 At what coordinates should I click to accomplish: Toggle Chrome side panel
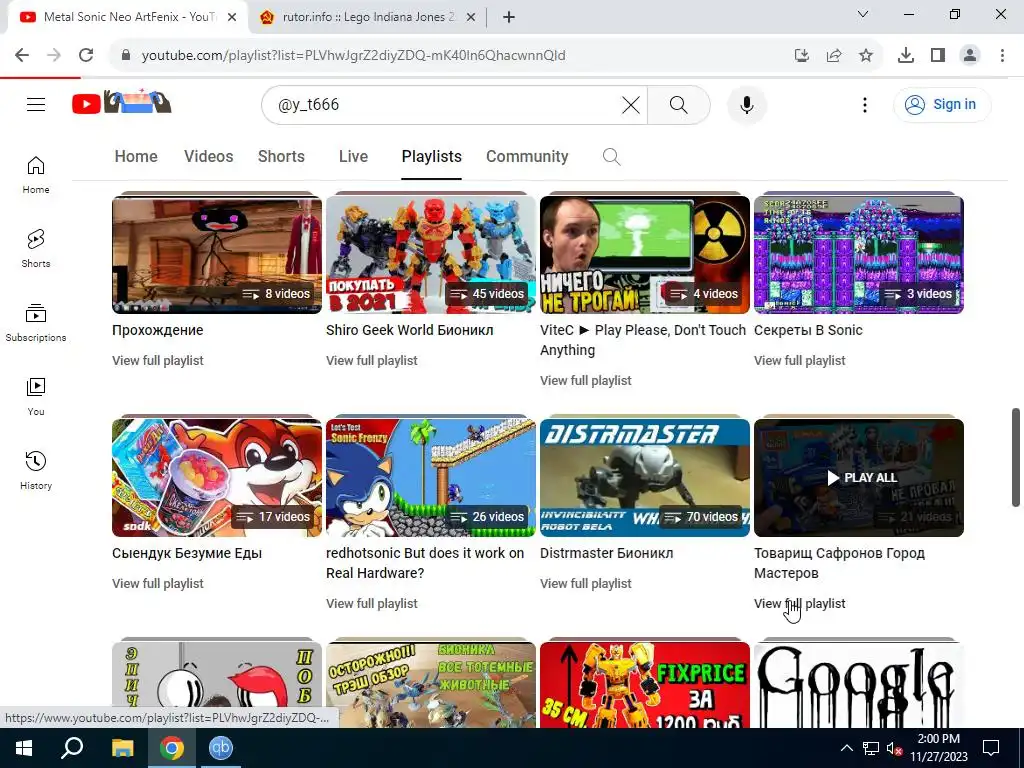coord(938,56)
